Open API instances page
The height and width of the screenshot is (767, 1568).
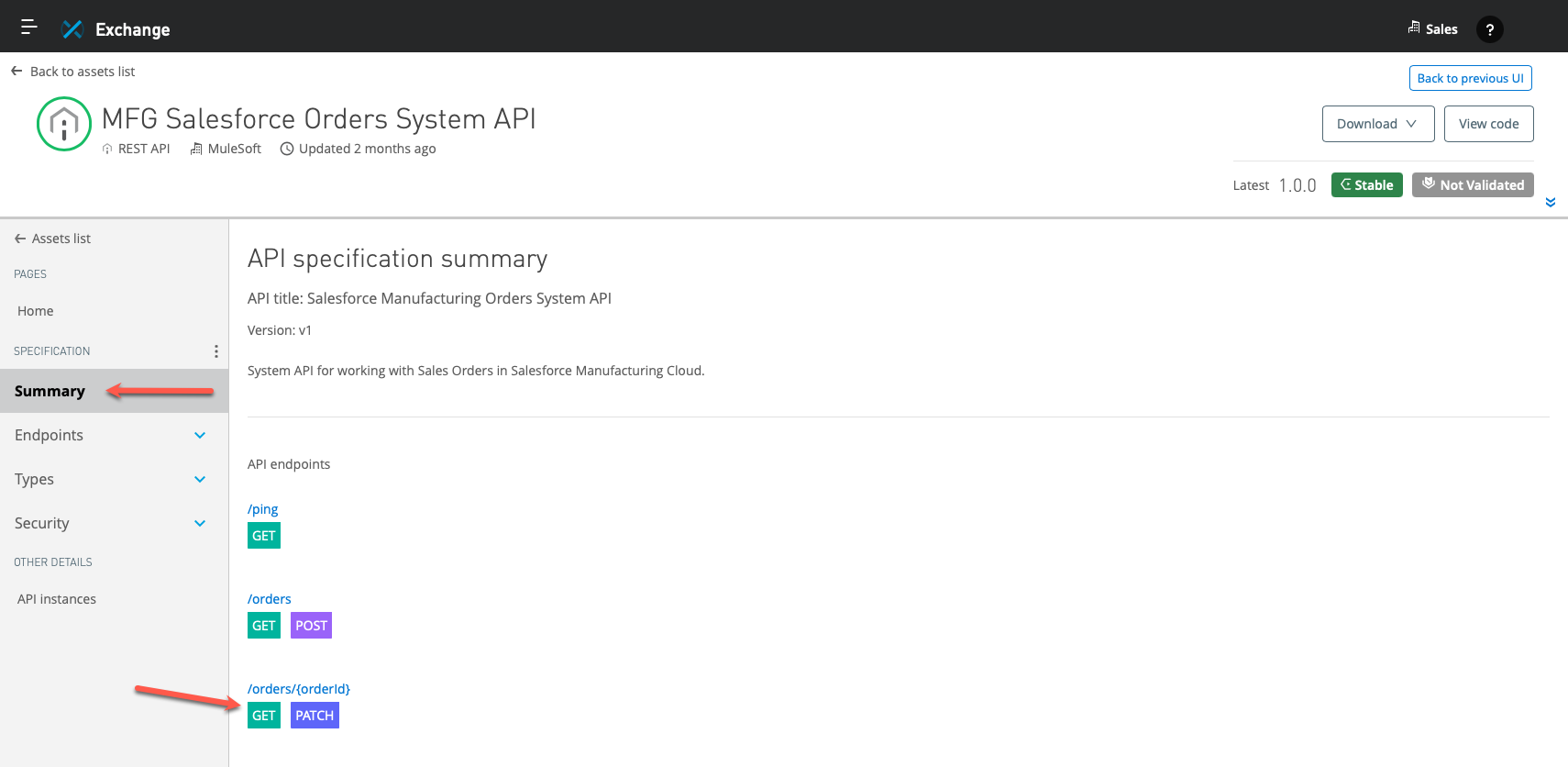57,599
